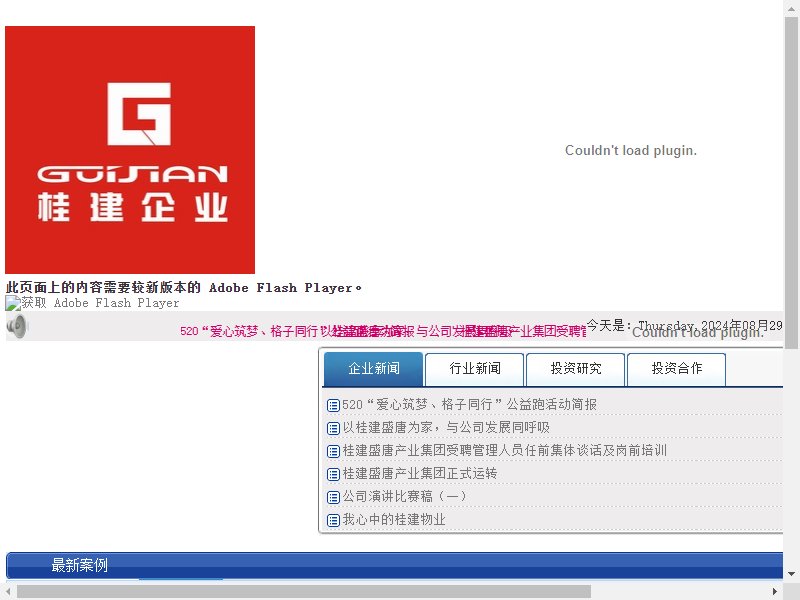Open the 投资研究 tab

click(x=576, y=369)
